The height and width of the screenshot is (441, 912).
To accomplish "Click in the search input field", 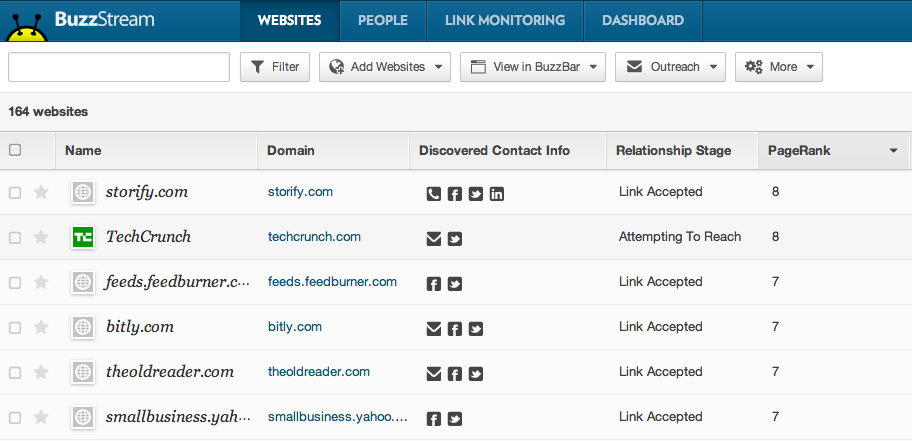I will (119, 67).
